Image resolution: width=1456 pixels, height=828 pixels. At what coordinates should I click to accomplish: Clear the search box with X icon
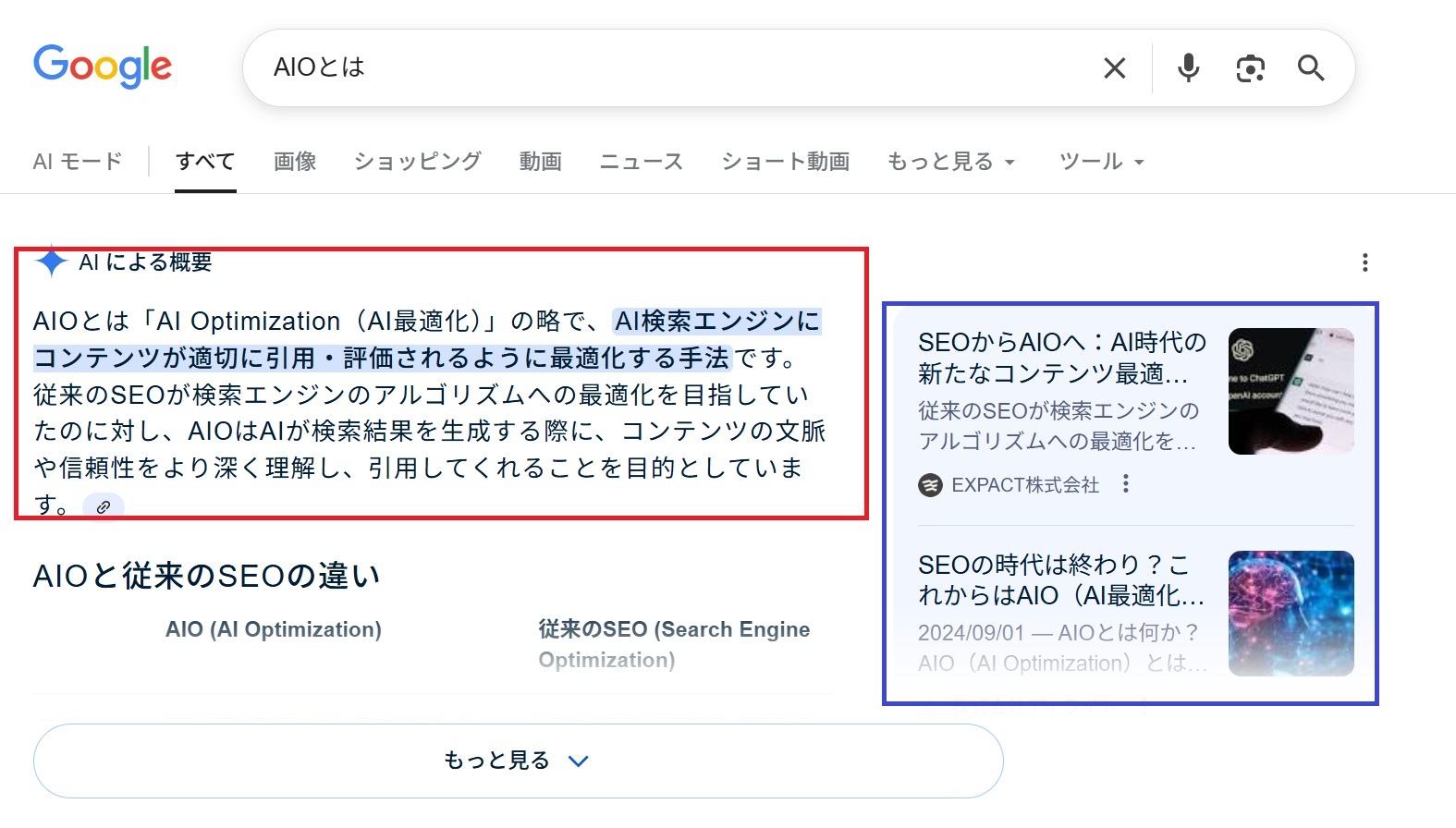tap(1114, 68)
